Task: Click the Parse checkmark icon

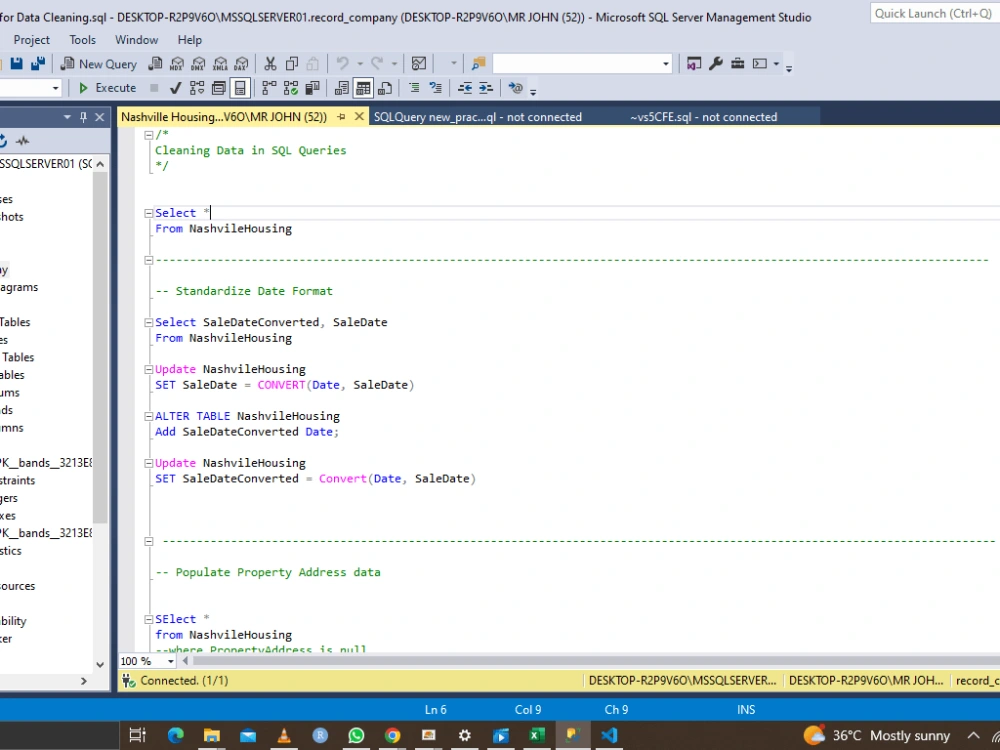Action: (175, 88)
